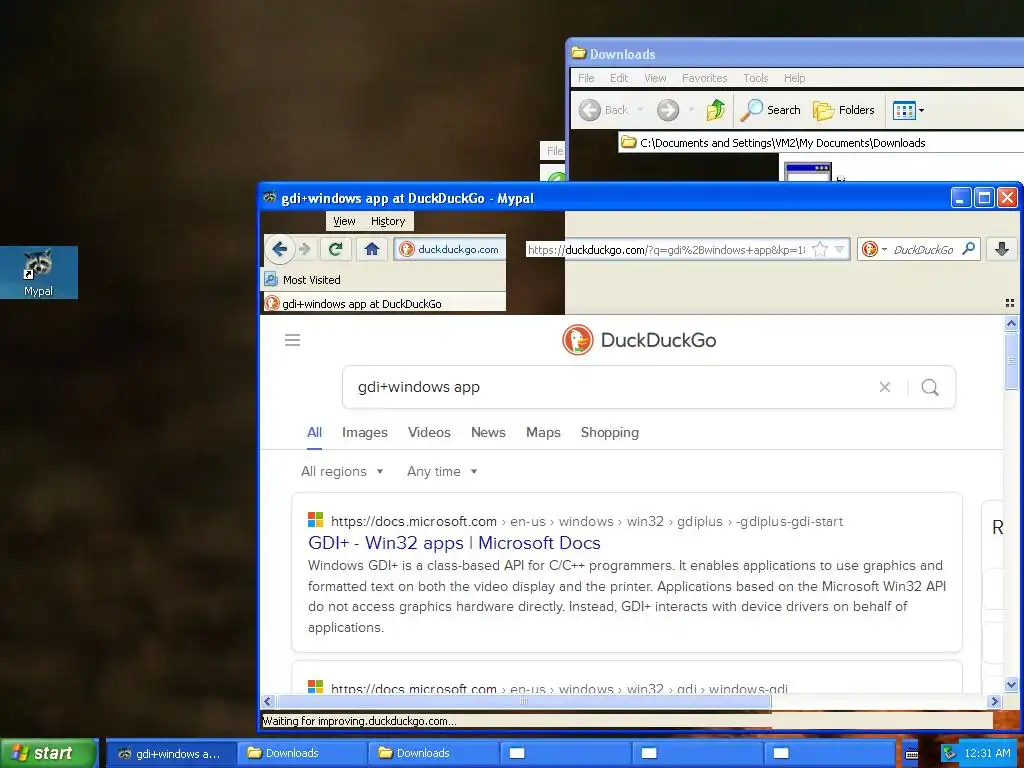1024x768 pixels.
Task: Expand the All regions filter
Action: [x=342, y=472]
